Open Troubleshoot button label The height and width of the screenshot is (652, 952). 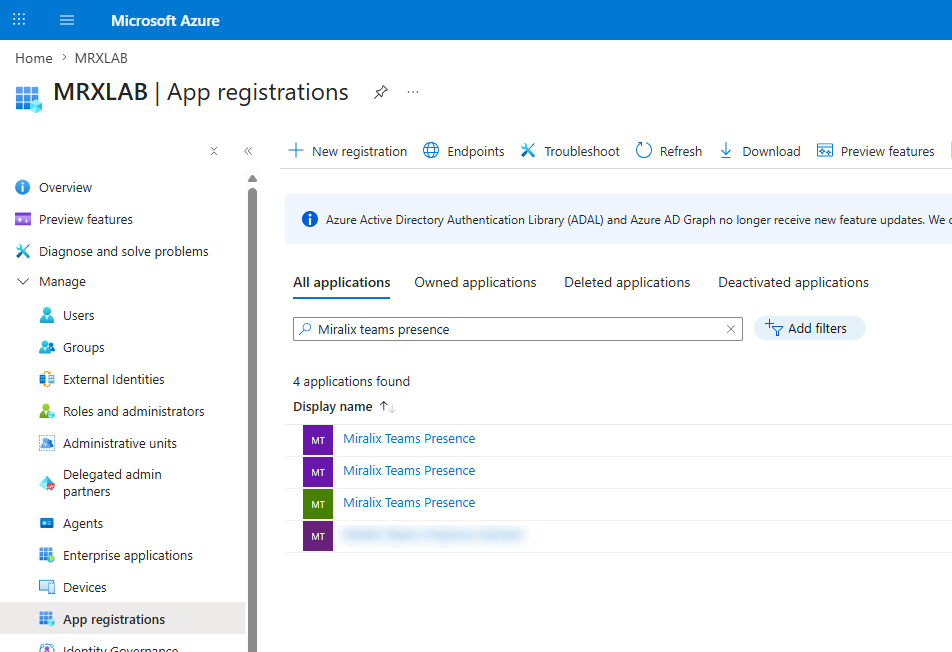click(x=582, y=152)
